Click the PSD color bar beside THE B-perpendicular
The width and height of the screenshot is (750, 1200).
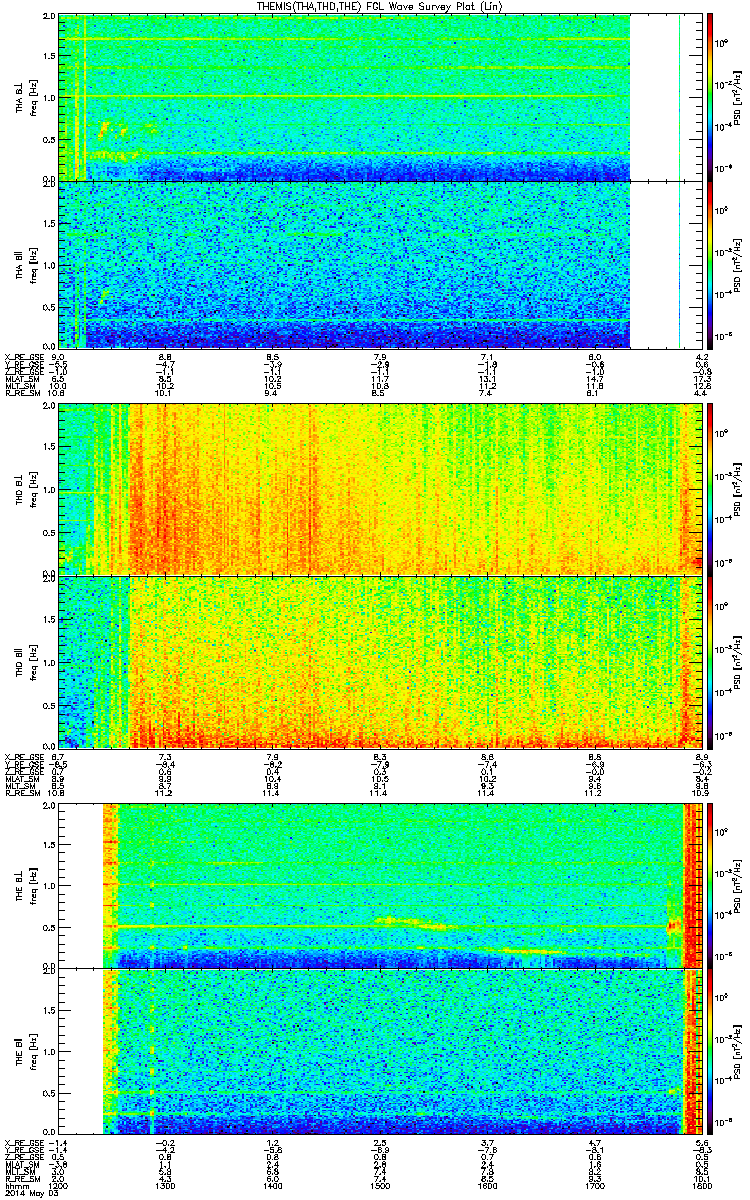click(x=710, y=885)
